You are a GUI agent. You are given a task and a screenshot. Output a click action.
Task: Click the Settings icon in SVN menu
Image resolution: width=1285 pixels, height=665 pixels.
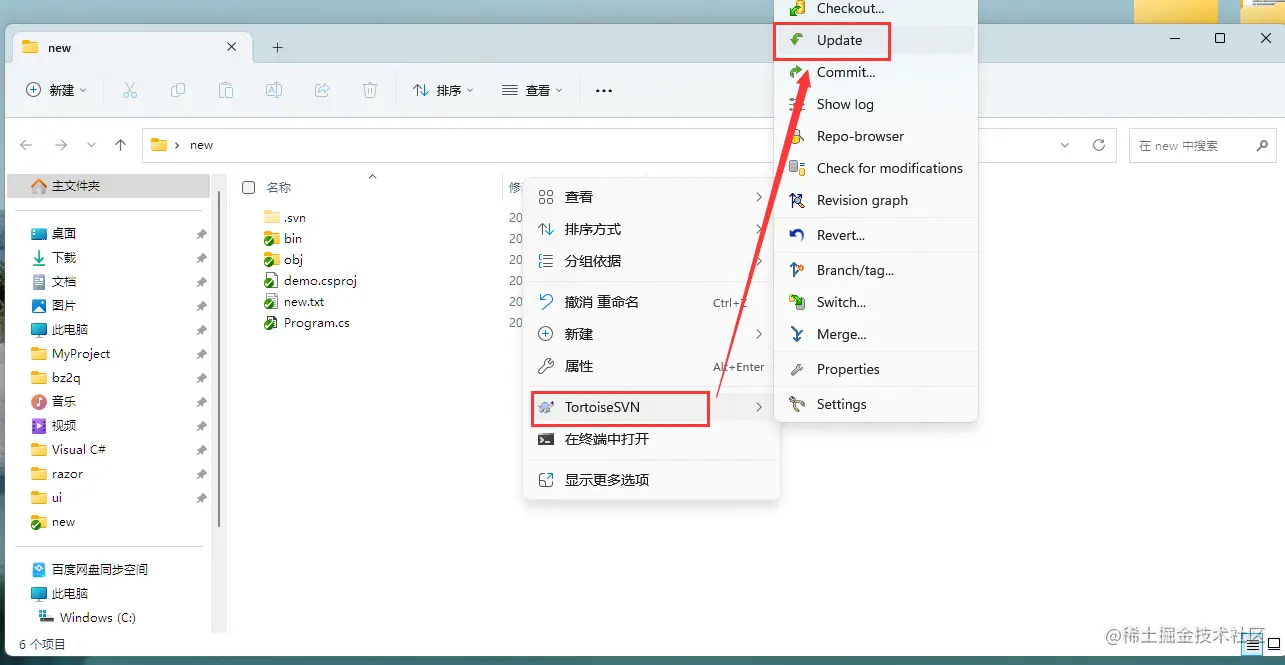pyautogui.click(x=797, y=404)
